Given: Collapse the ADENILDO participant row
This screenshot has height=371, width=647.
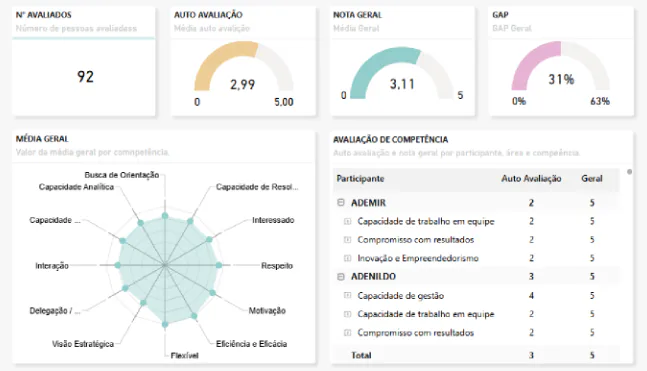Looking at the screenshot, I should point(341,276).
